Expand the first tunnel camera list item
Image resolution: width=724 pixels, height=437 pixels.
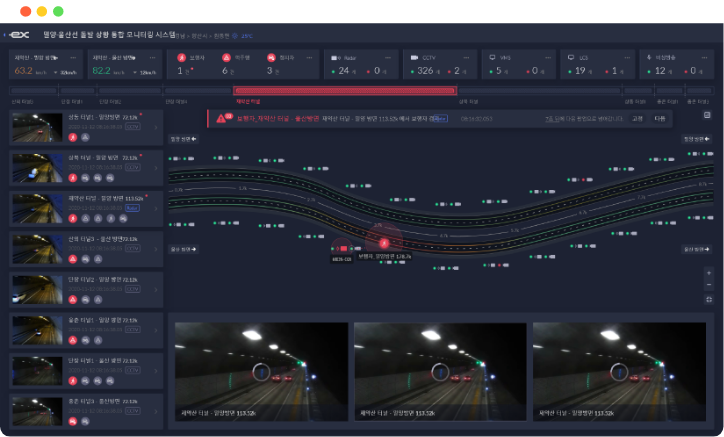pyautogui.click(x=156, y=128)
